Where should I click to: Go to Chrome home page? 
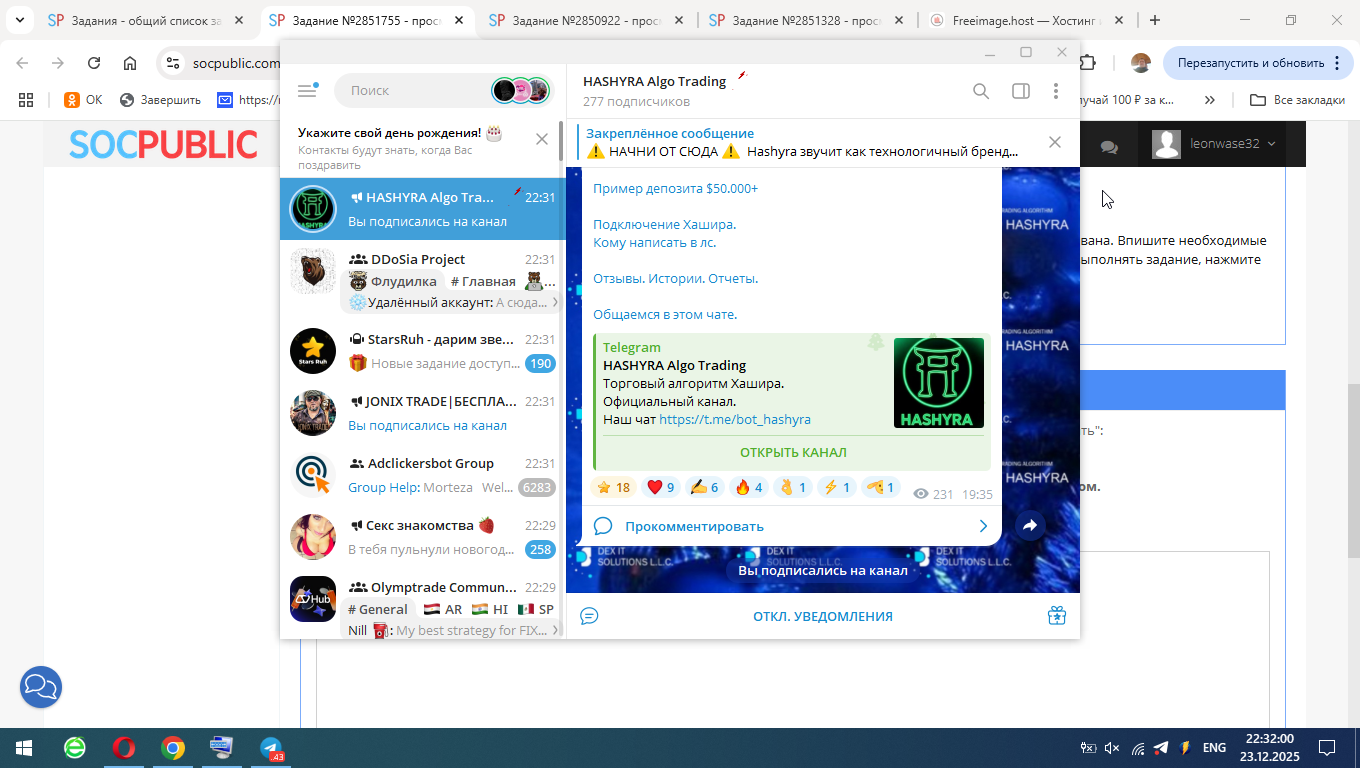[130, 63]
